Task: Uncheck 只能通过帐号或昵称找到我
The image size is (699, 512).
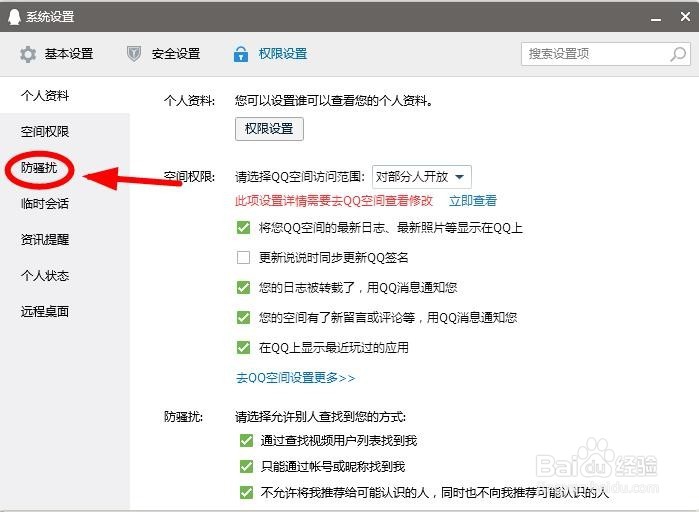Action: coord(246,467)
